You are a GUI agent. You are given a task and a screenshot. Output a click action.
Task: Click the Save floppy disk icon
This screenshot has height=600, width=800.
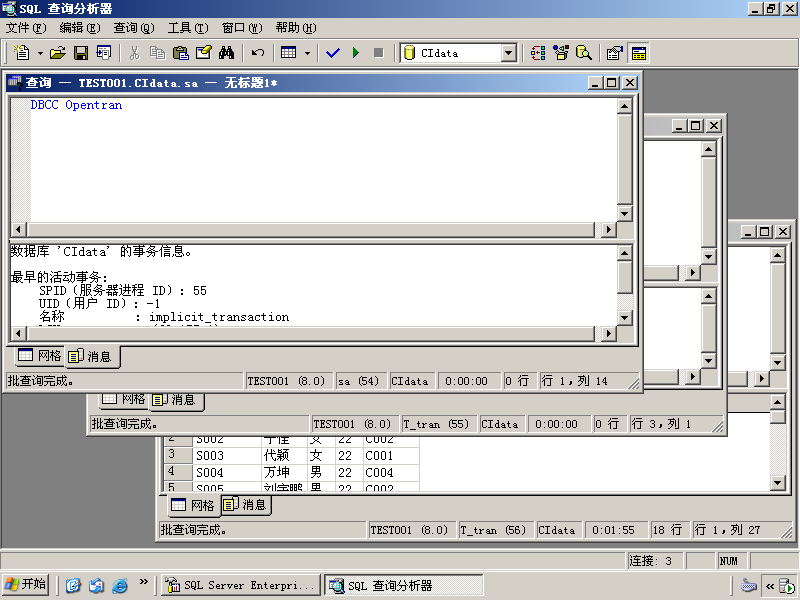coord(81,53)
